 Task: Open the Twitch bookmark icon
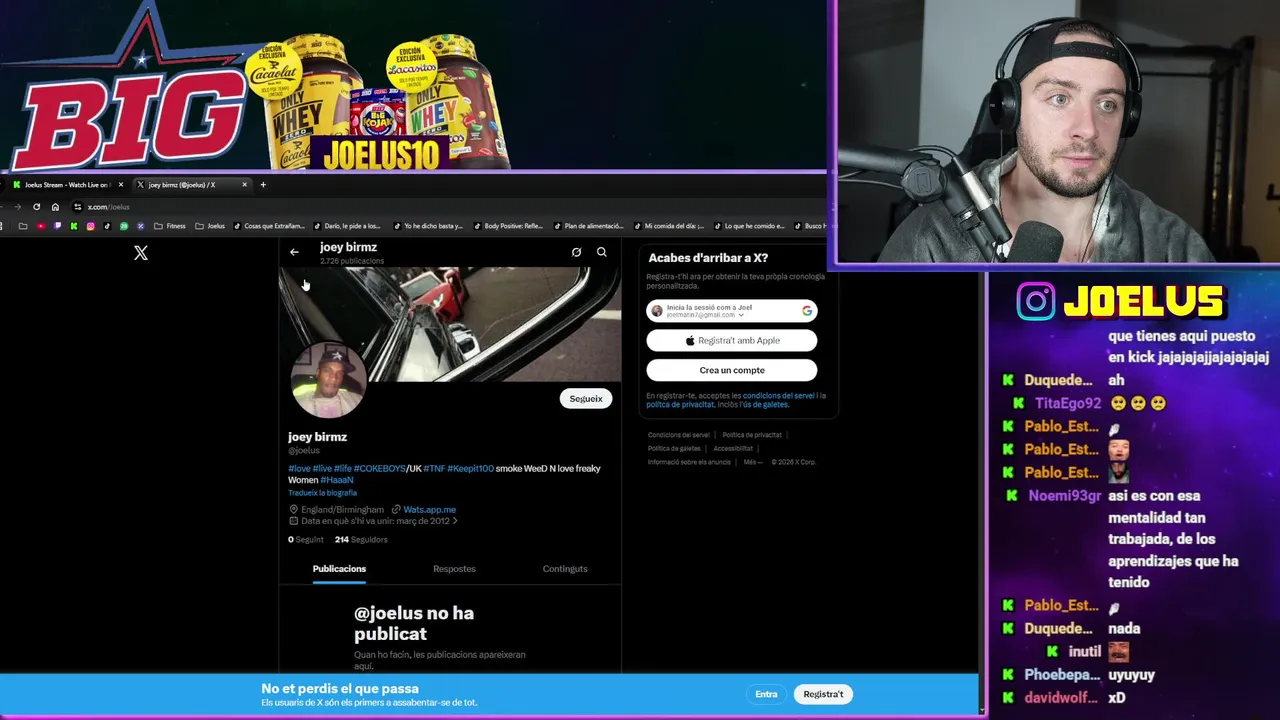pyautogui.click(x=57, y=226)
